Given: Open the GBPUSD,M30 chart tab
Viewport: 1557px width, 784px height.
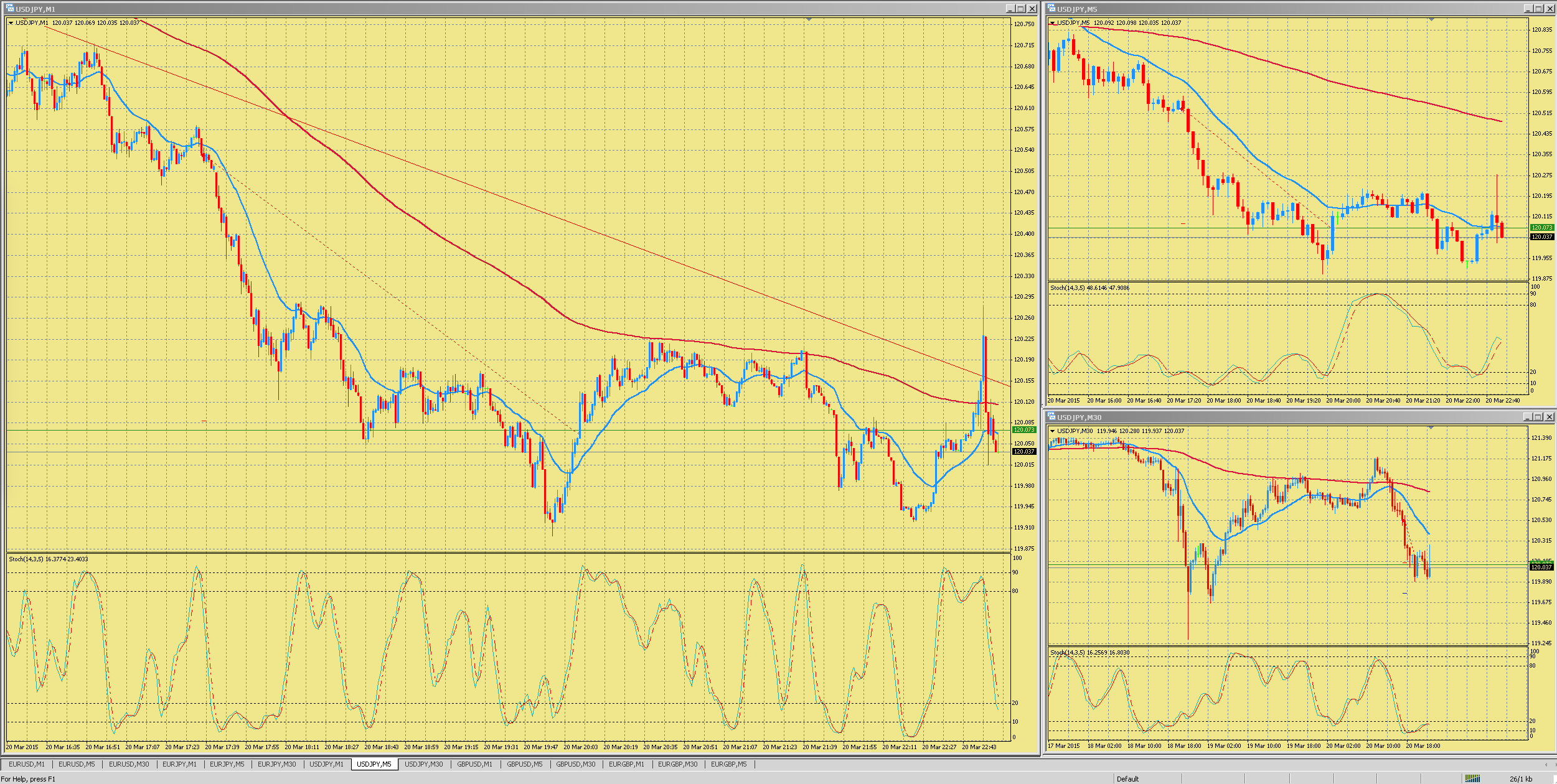Looking at the screenshot, I should click(575, 764).
